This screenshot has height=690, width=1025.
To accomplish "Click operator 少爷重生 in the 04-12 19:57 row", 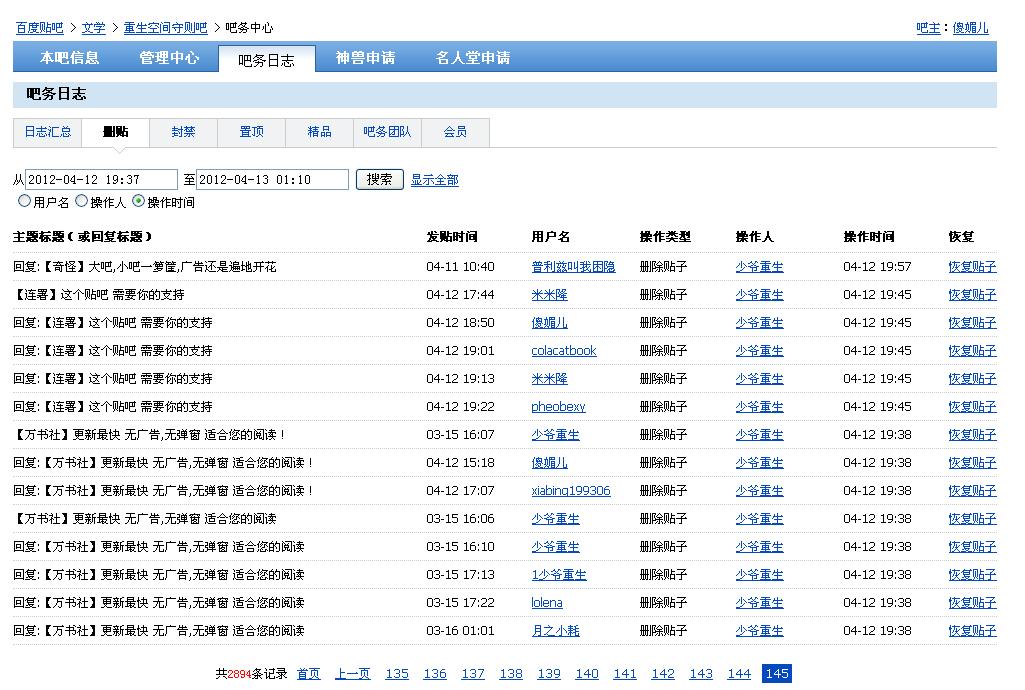I will [759, 267].
